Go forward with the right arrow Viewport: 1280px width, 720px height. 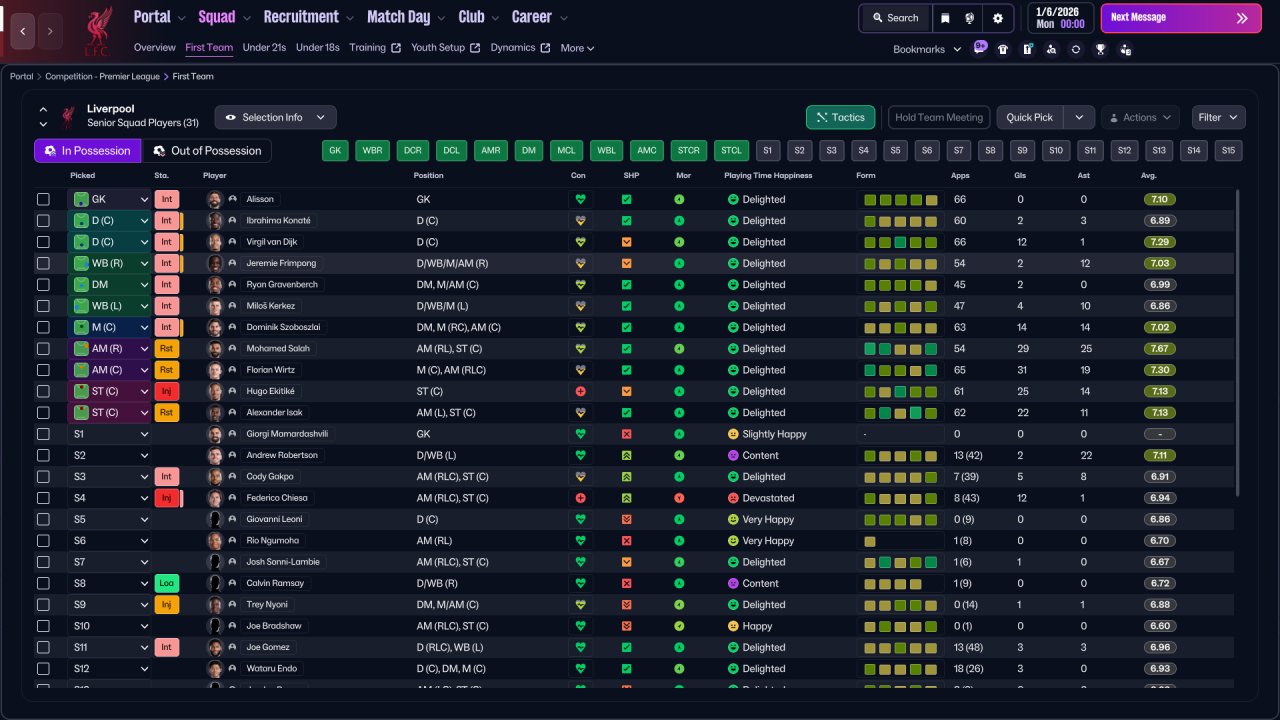pos(50,31)
